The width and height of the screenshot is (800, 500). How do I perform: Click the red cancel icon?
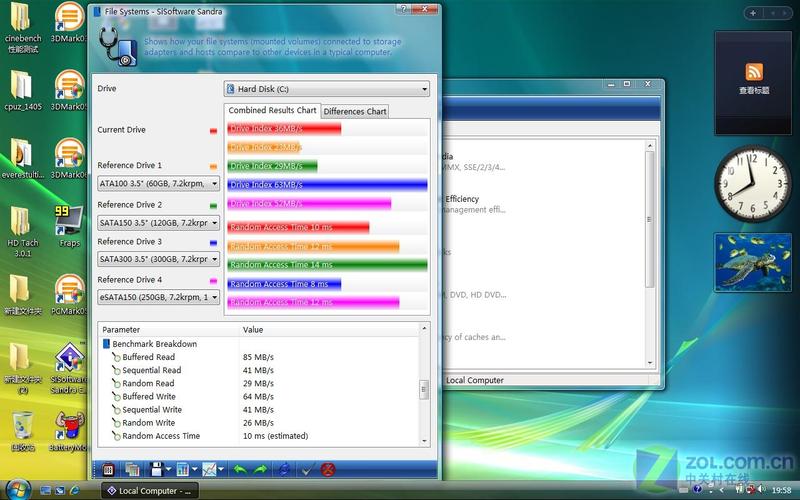pyautogui.click(x=328, y=469)
